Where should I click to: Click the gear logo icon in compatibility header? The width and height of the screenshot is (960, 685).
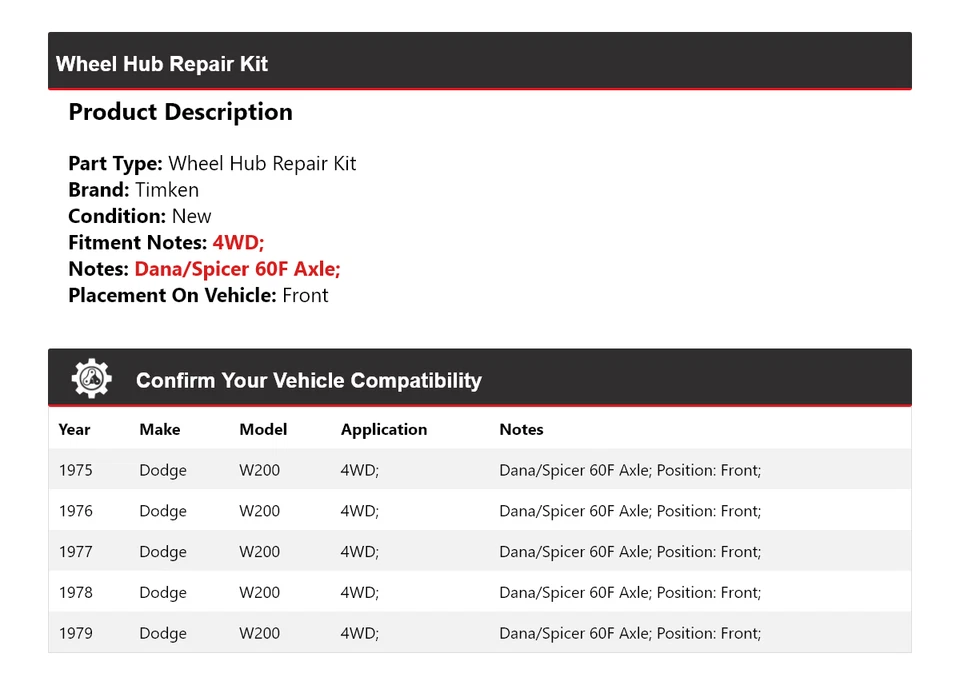[90, 376]
